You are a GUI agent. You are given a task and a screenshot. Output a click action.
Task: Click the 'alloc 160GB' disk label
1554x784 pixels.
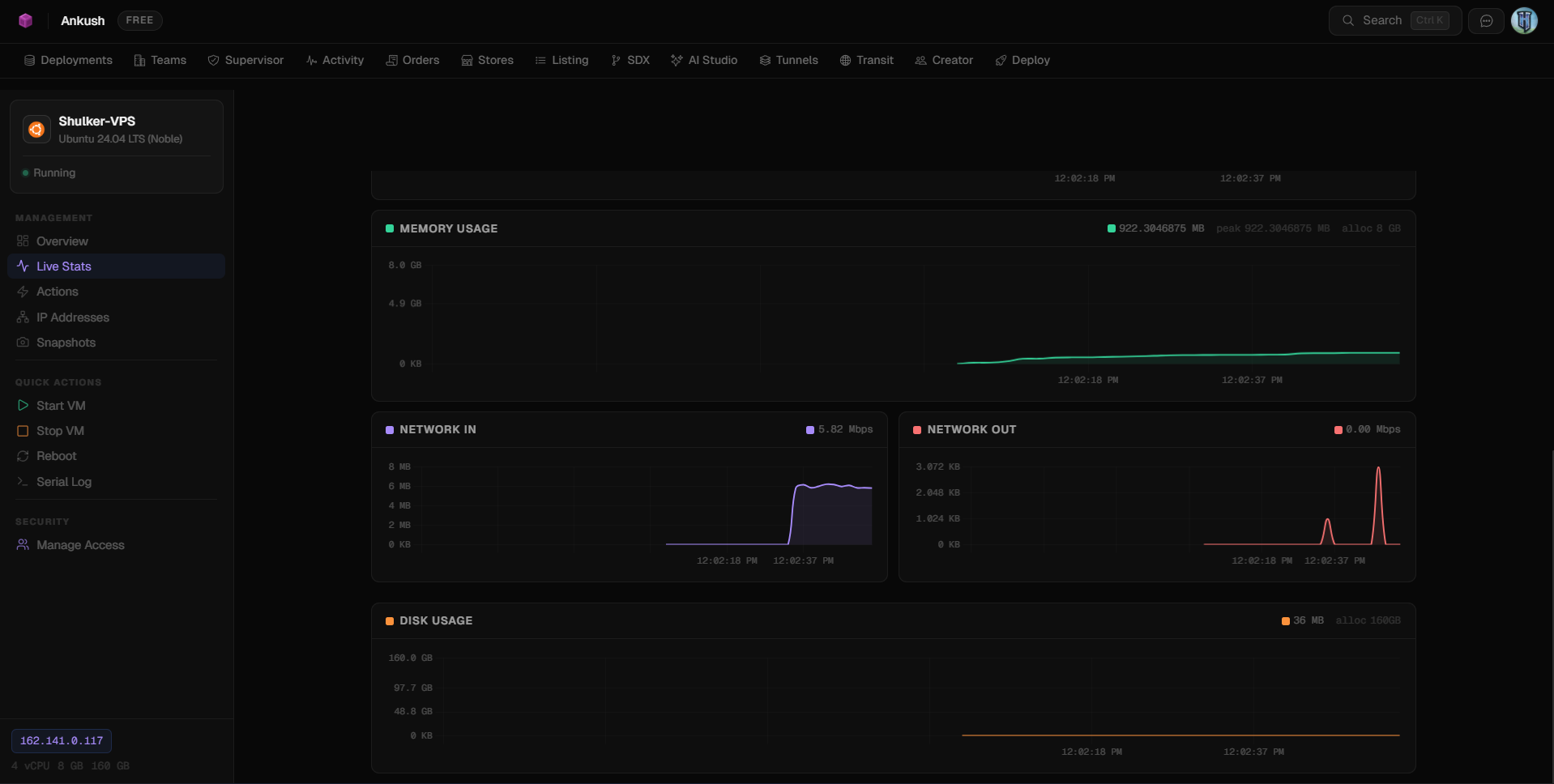[x=1368, y=620]
